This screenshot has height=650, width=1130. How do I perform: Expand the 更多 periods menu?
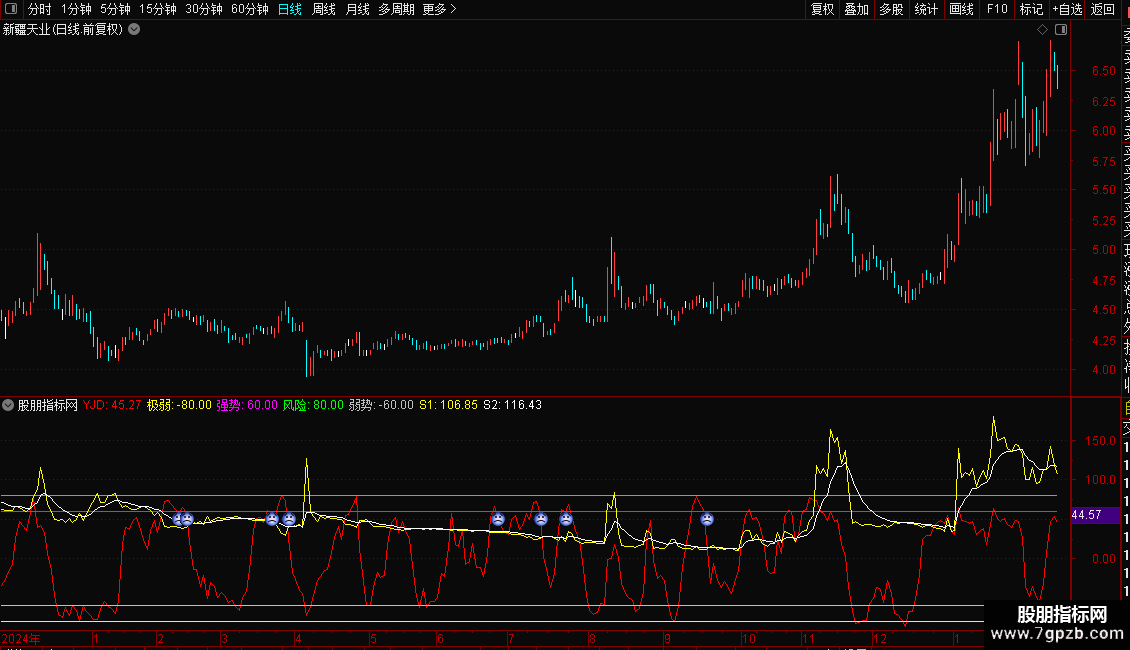click(x=440, y=9)
